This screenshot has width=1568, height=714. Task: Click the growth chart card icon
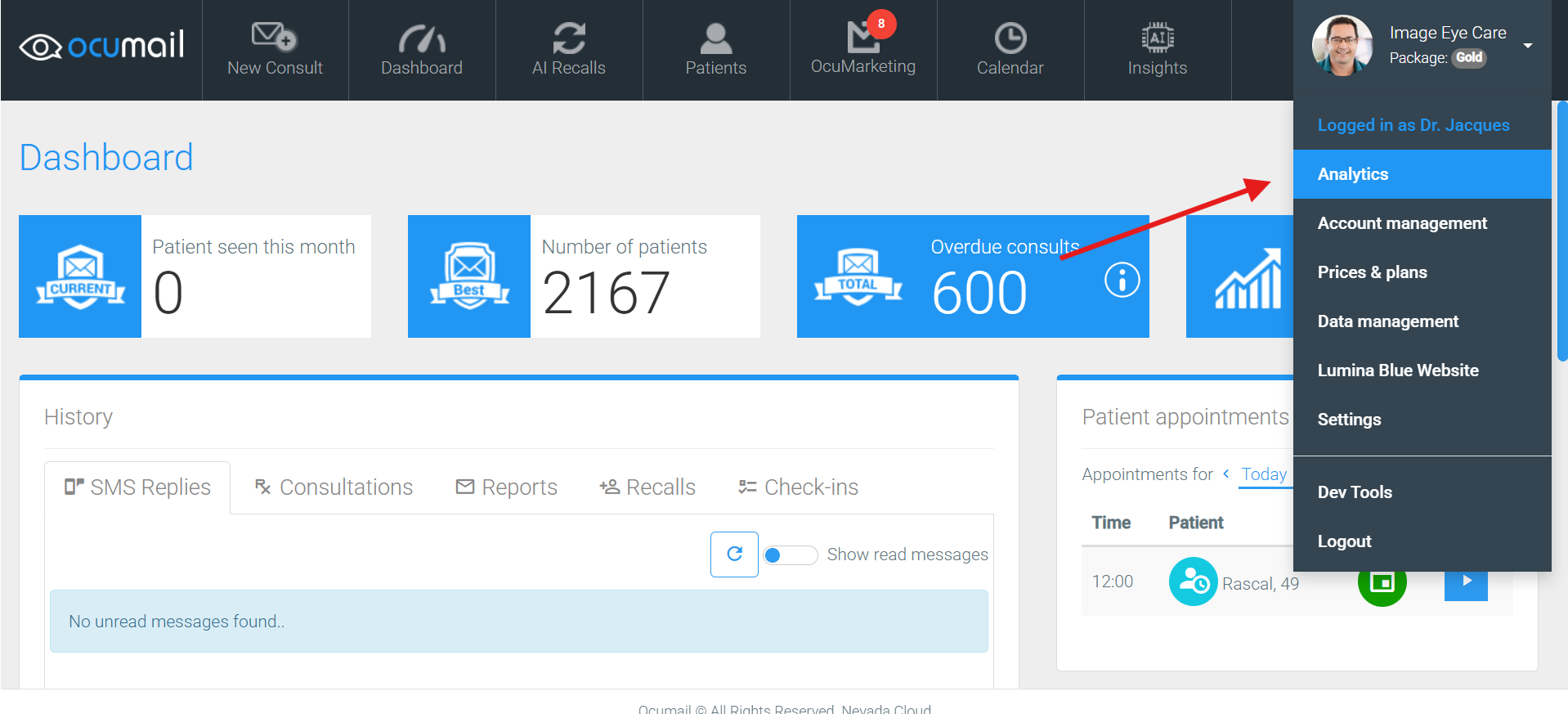point(1248,278)
